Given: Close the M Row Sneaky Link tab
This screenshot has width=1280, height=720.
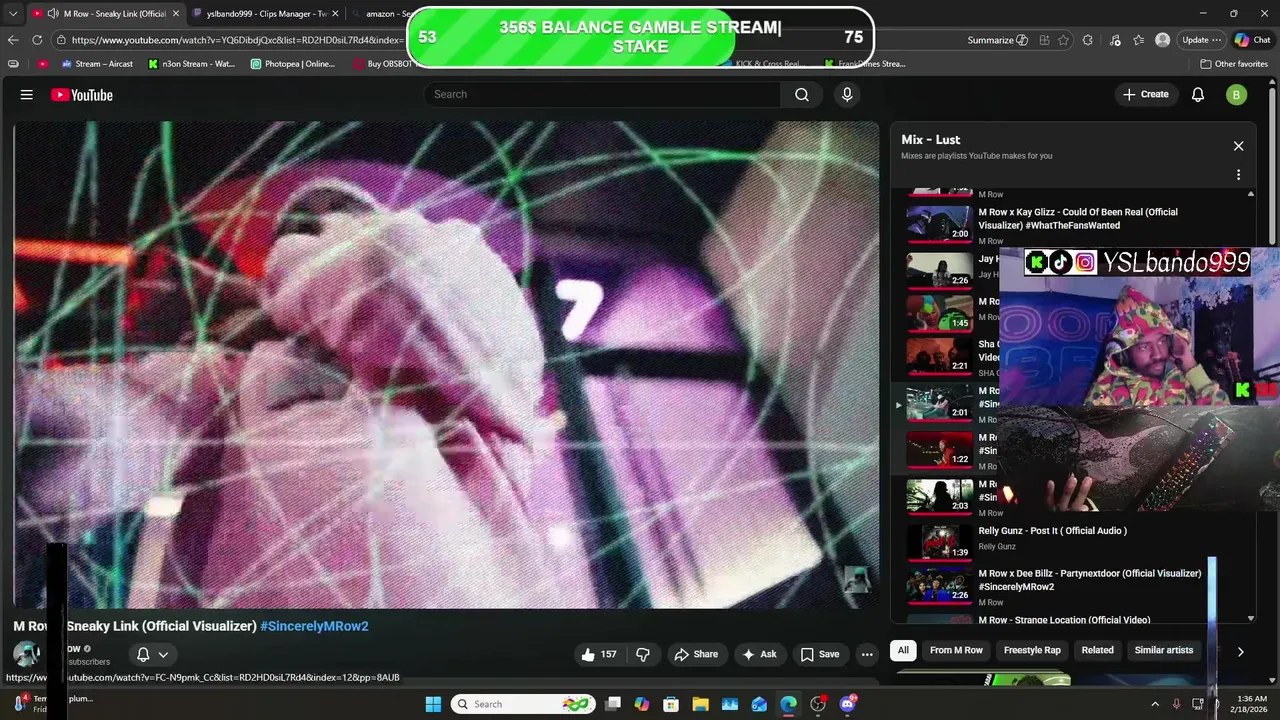Looking at the screenshot, I should click(x=175, y=14).
